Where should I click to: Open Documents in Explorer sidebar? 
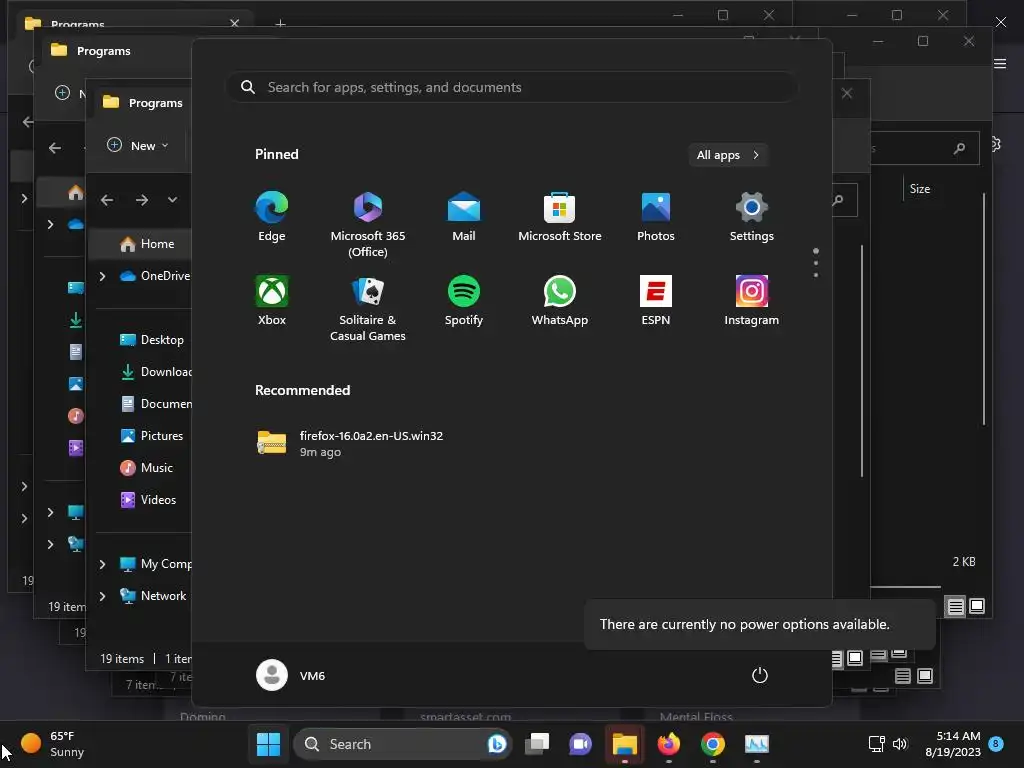click(155, 404)
